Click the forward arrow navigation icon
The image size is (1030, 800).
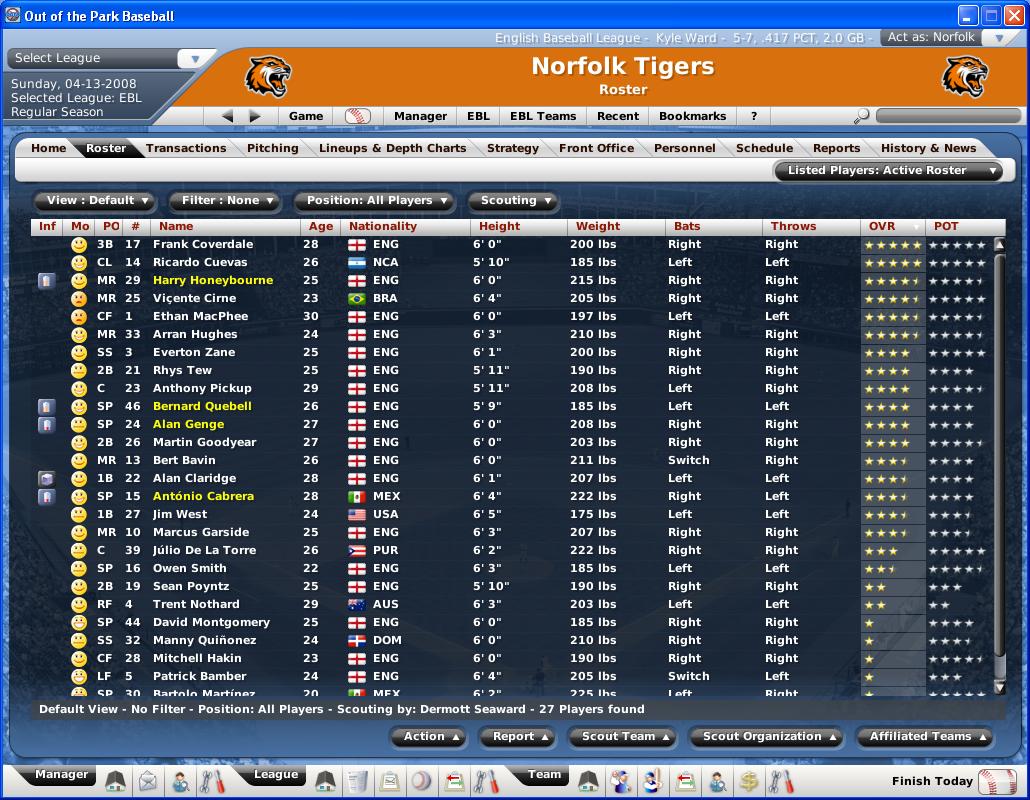[x=255, y=116]
